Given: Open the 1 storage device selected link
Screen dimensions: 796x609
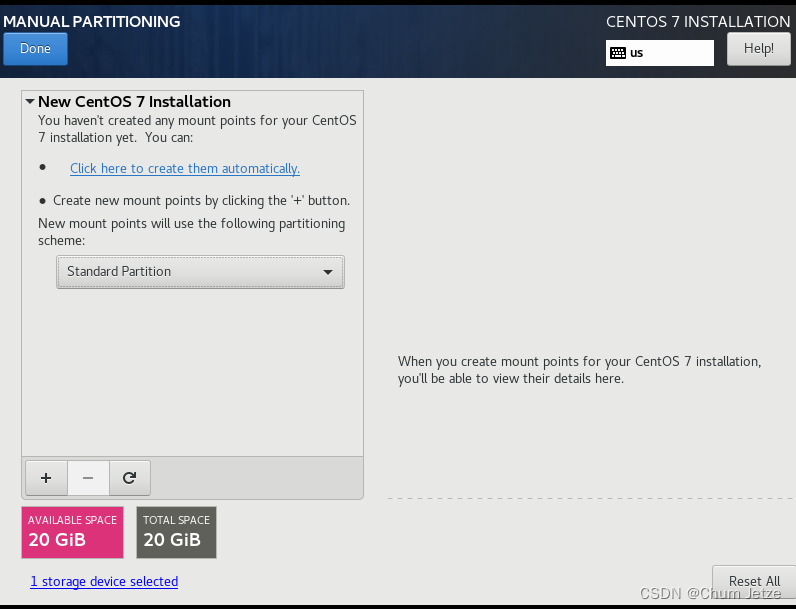Looking at the screenshot, I should tap(104, 581).
